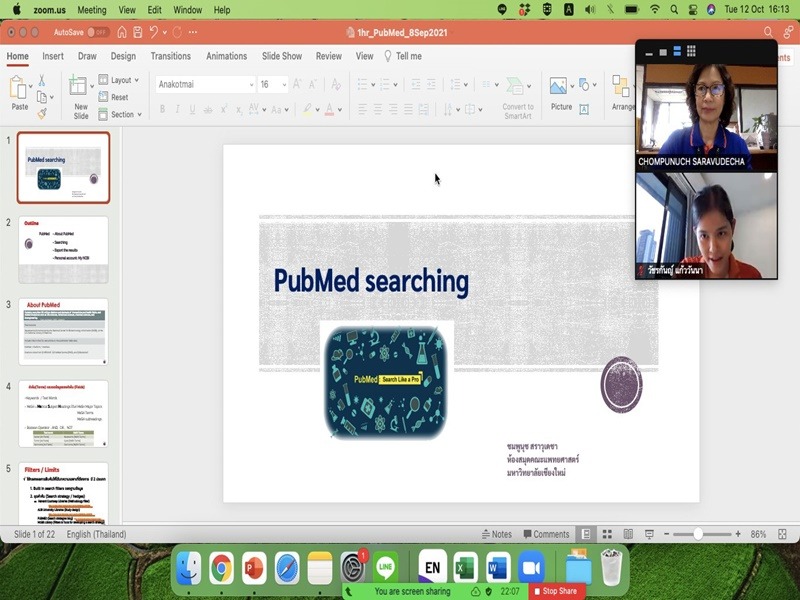
Task: Click the Paste icon in ribbon
Action: pos(19,88)
